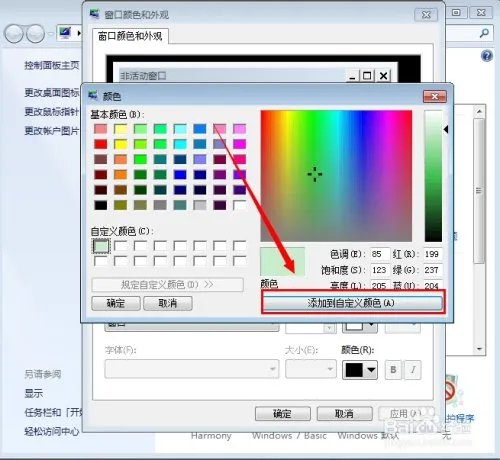Click the luminance slider triangle marker
Viewport: 500px width, 460px height.
point(445,129)
